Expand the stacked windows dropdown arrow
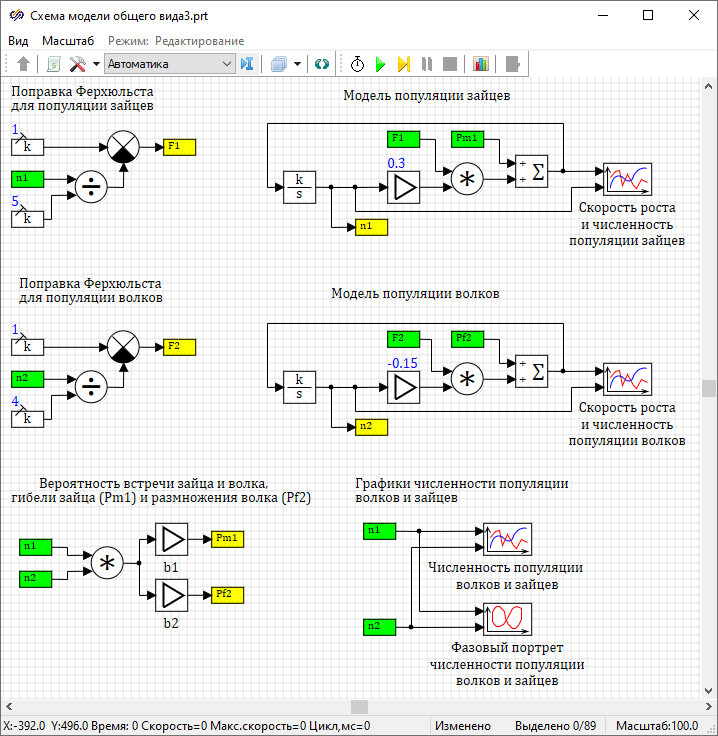 (297, 64)
